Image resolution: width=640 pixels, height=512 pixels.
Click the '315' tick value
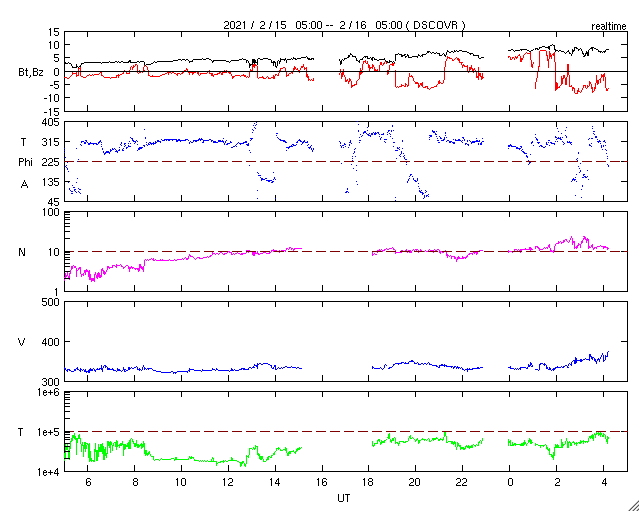(51, 142)
